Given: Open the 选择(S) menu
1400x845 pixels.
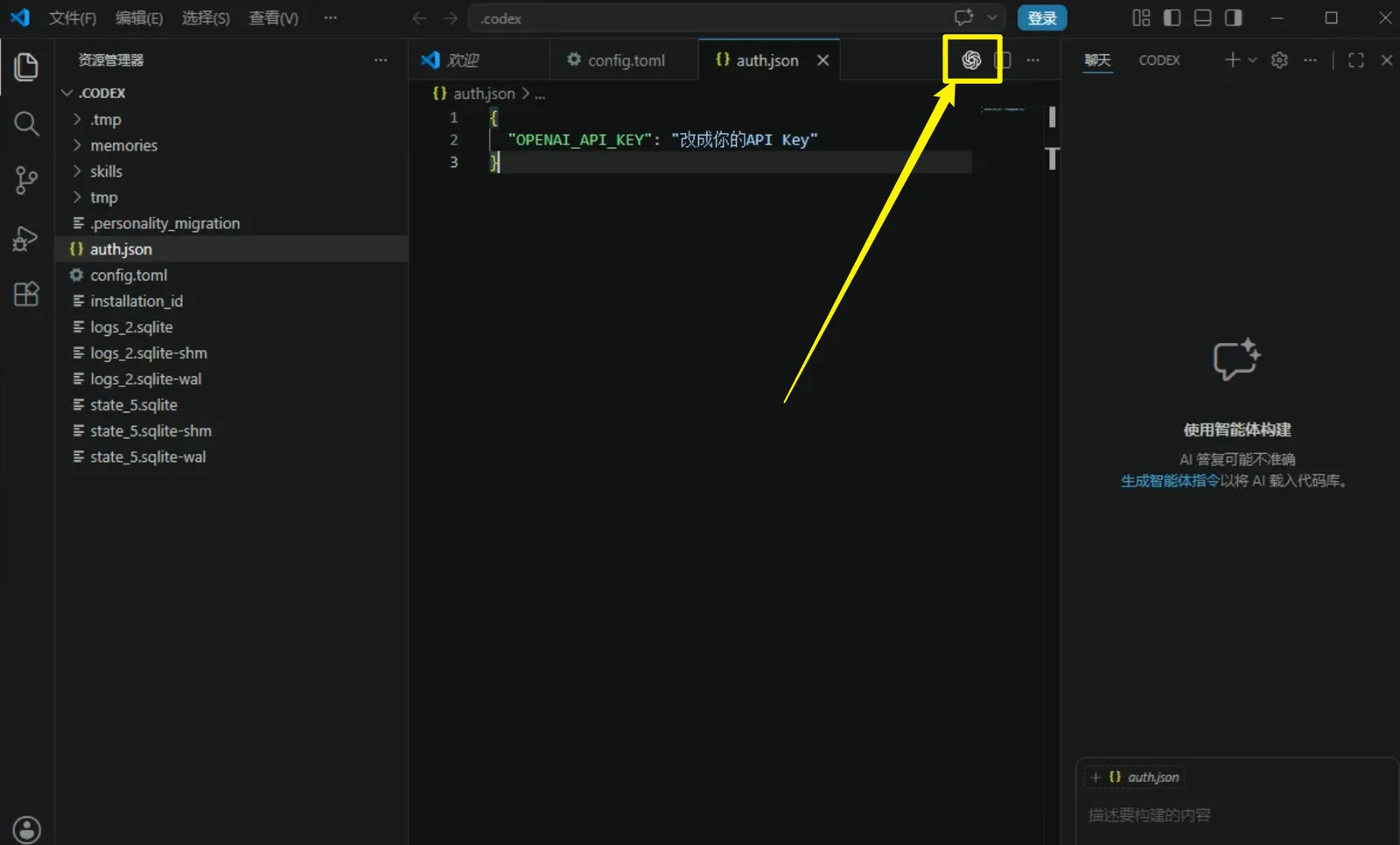Looking at the screenshot, I should (206, 18).
